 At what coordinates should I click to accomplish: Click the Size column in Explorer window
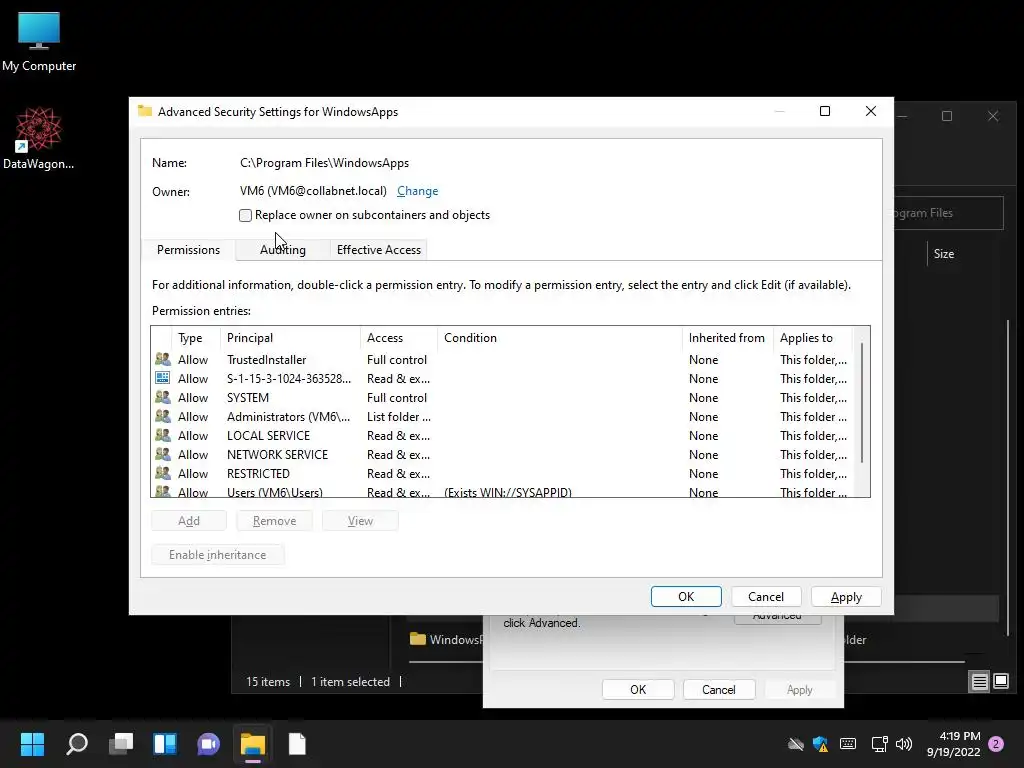[944, 254]
